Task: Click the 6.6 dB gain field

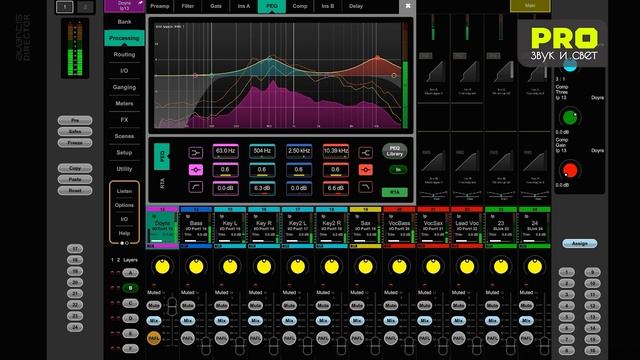Action: [336, 188]
